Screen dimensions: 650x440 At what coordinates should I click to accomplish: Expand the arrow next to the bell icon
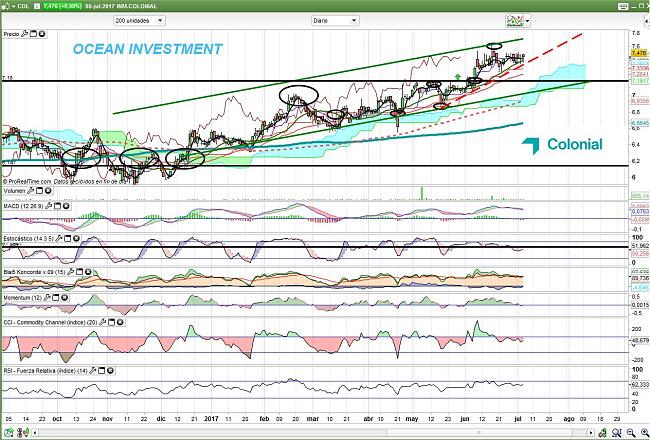[12, 7]
